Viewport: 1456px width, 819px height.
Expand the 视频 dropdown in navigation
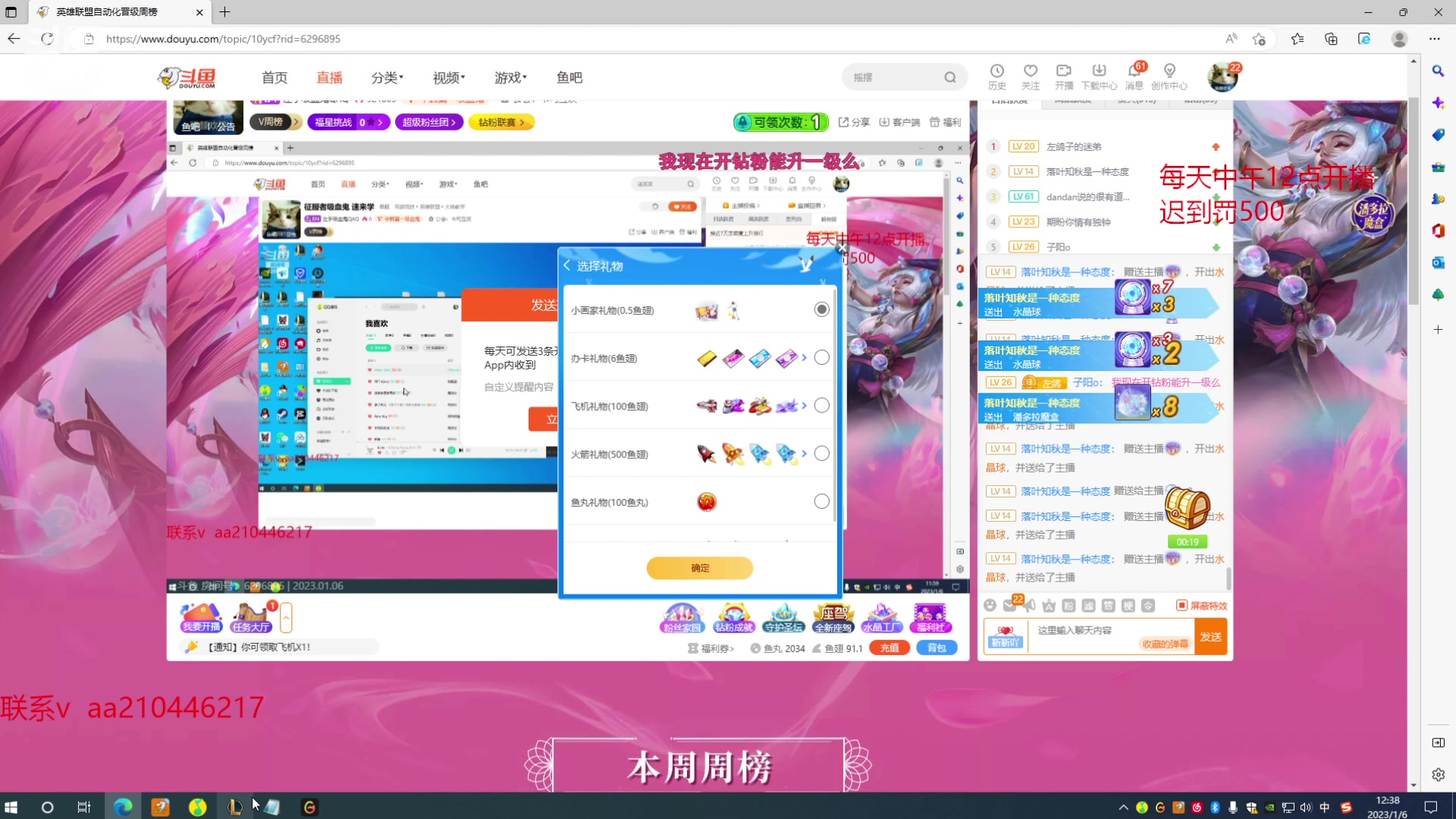449,77
